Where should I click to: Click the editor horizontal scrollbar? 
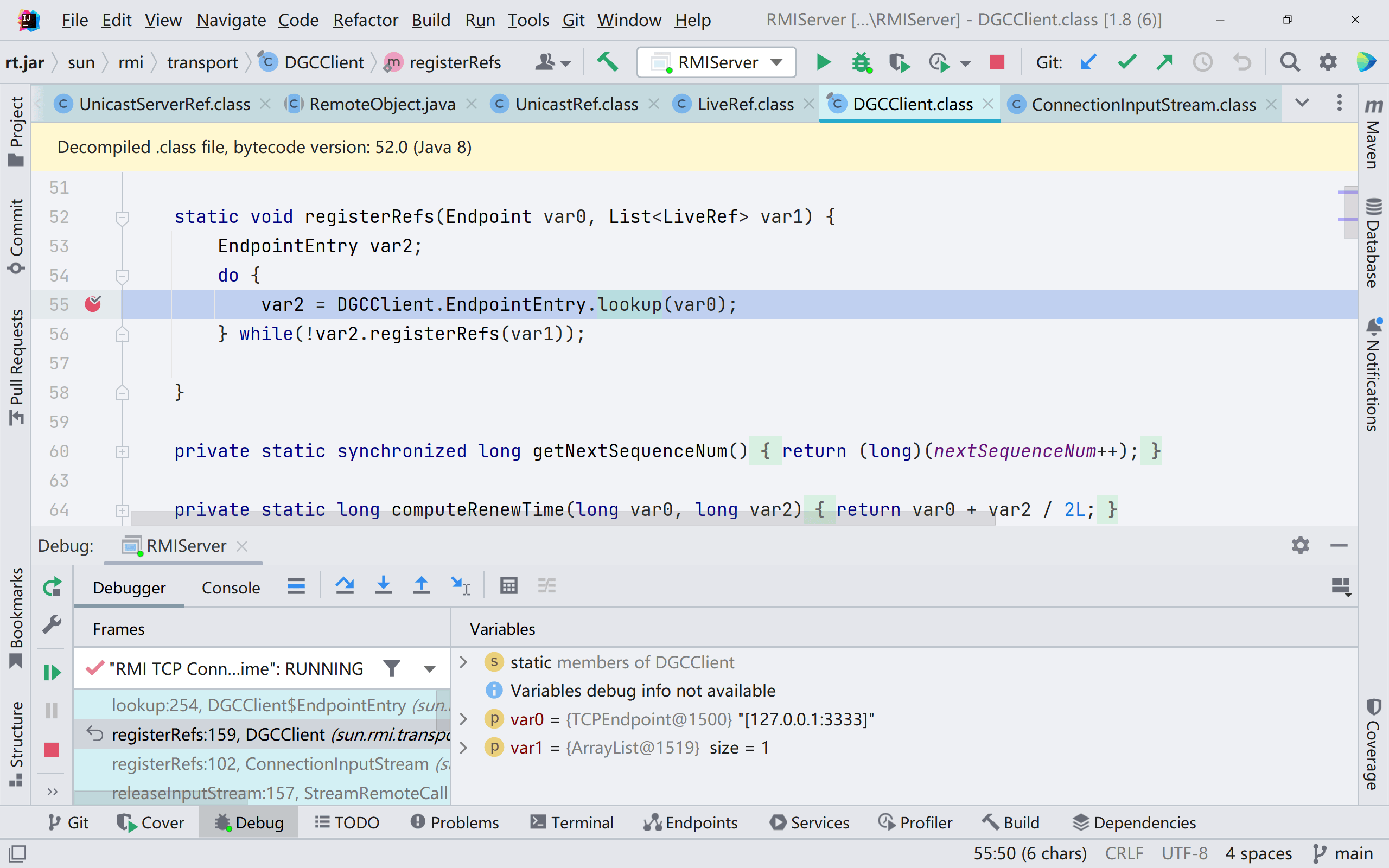[563, 519]
